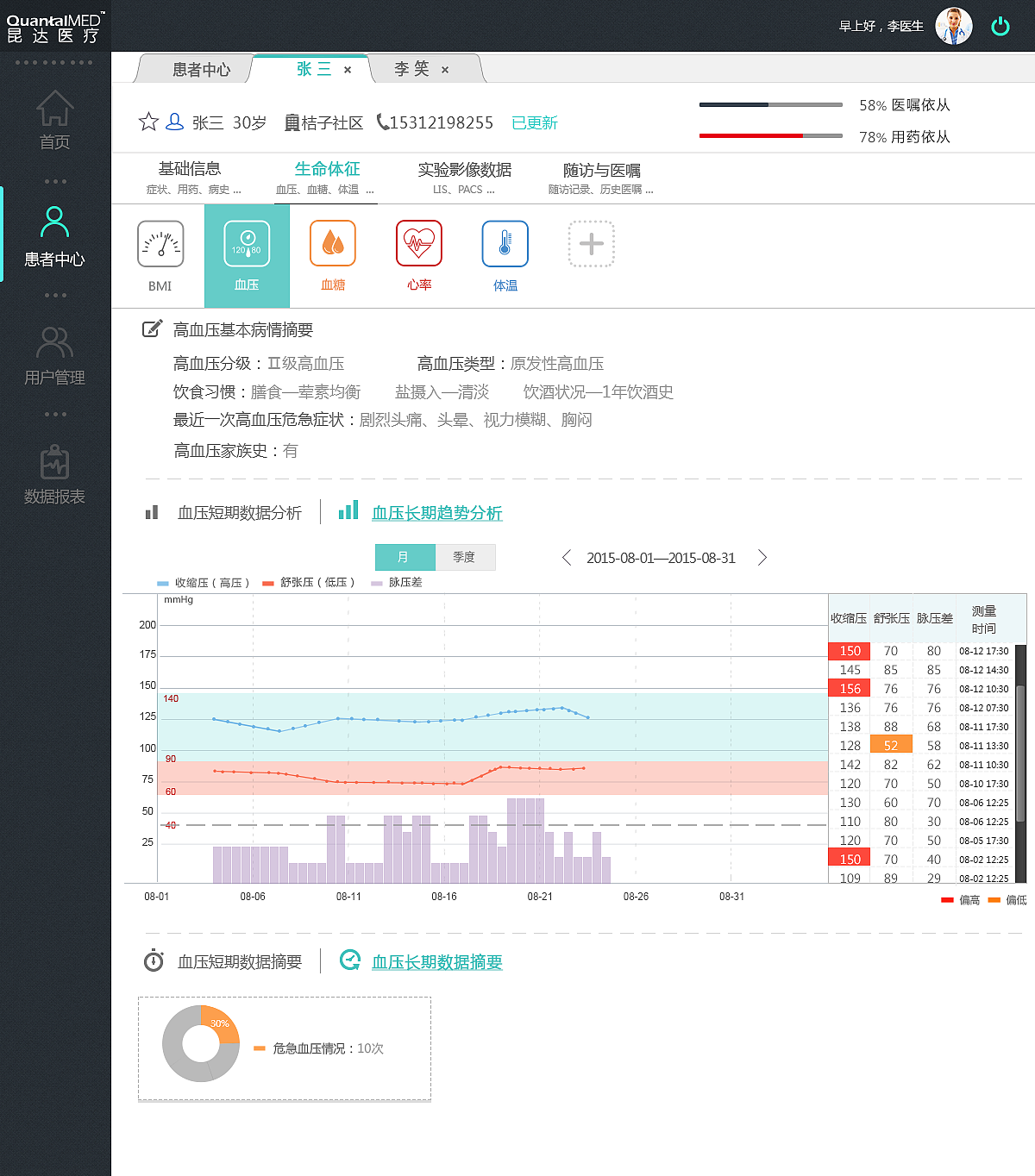Open the 生命体征 section tab

coord(326,178)
